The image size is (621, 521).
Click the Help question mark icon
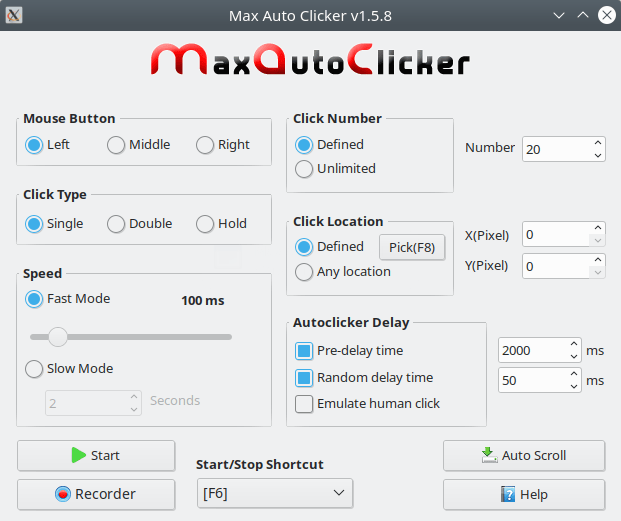[508, 494]
